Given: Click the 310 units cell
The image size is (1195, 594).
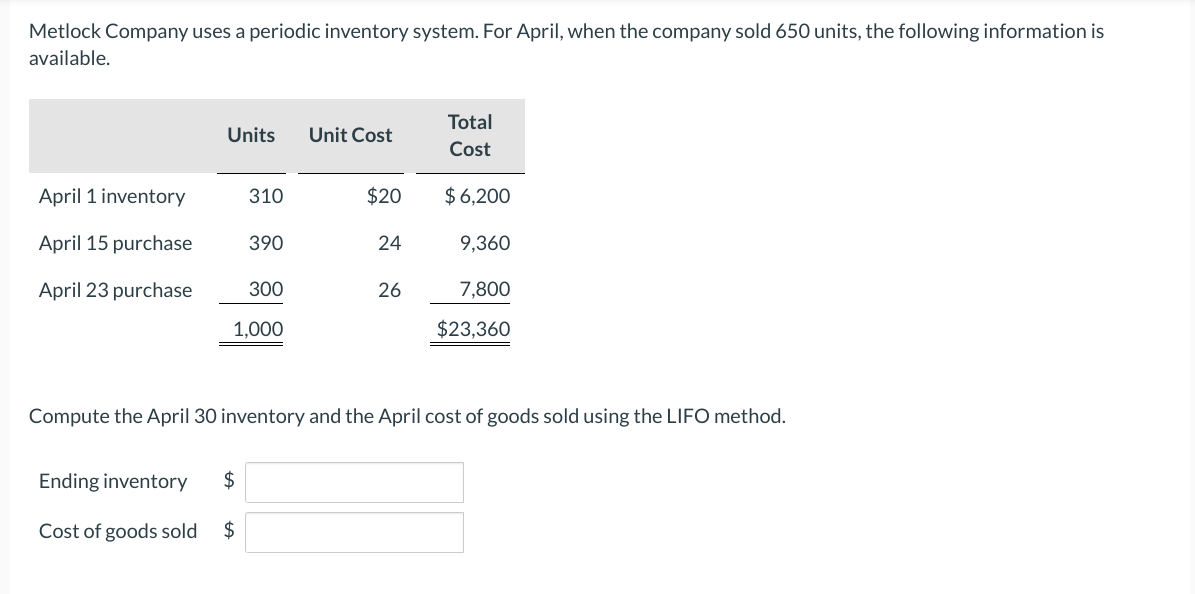Looking at the screenshot, I should pyautogui.click(x=266, y=196).
